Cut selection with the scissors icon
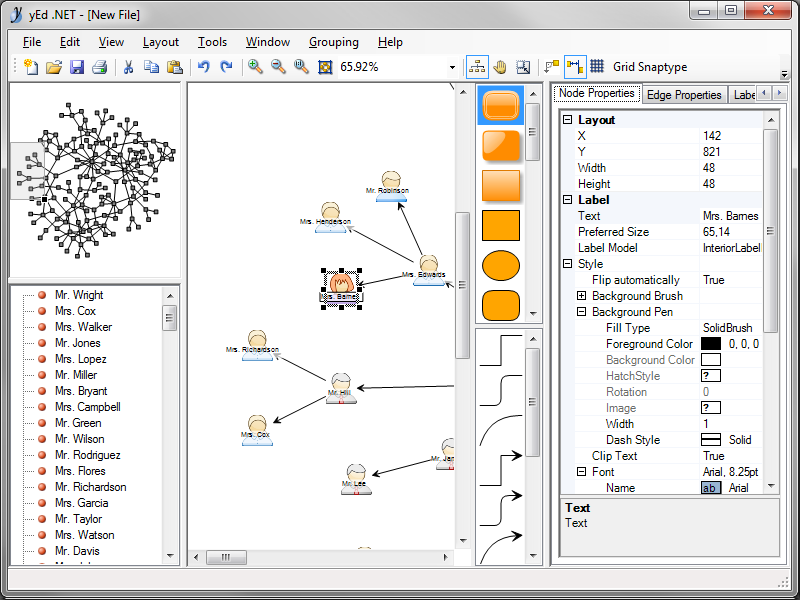Image resolution: width=800 pixels, height=600 pixels. tap(128, 67)
